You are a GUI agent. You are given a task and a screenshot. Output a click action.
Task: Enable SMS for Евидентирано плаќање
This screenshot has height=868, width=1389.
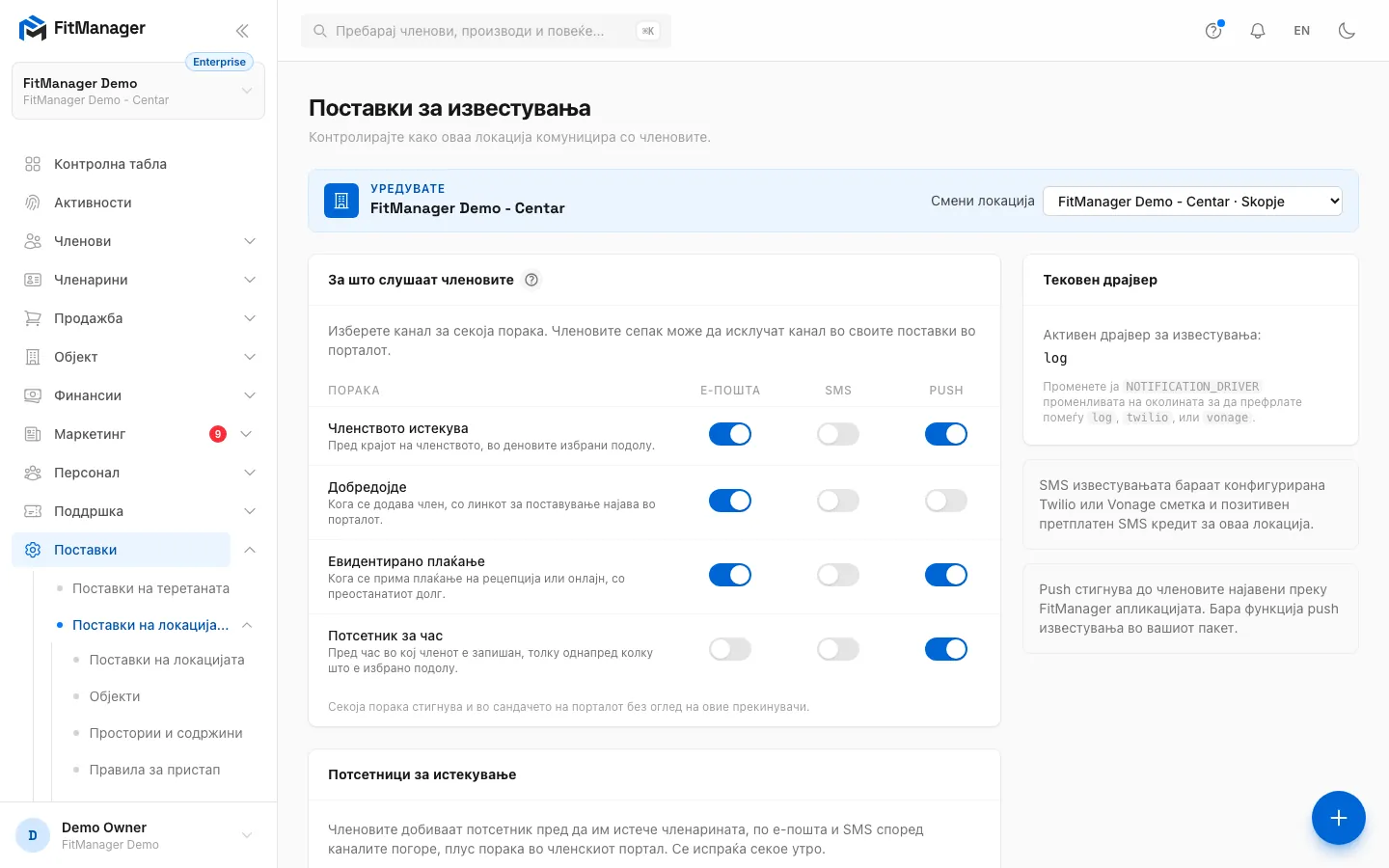838,575
